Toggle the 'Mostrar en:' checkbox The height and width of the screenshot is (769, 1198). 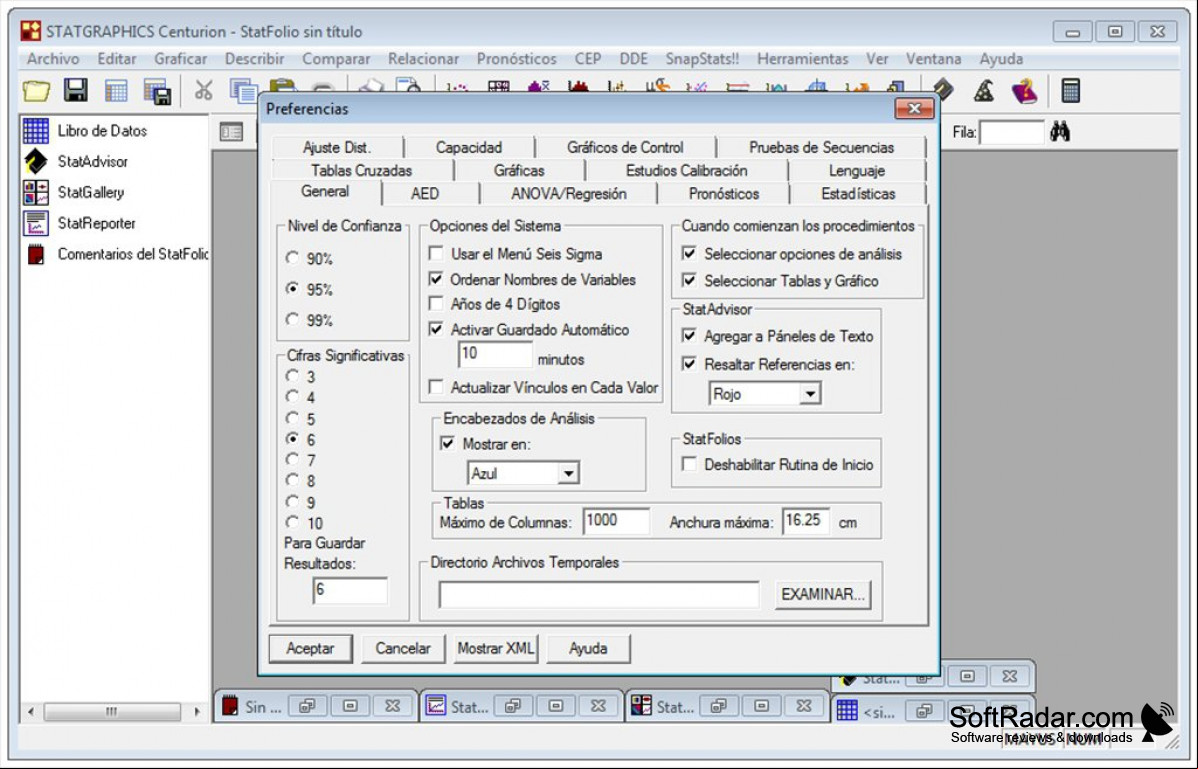pyautogui.click(x=448, y=444)
